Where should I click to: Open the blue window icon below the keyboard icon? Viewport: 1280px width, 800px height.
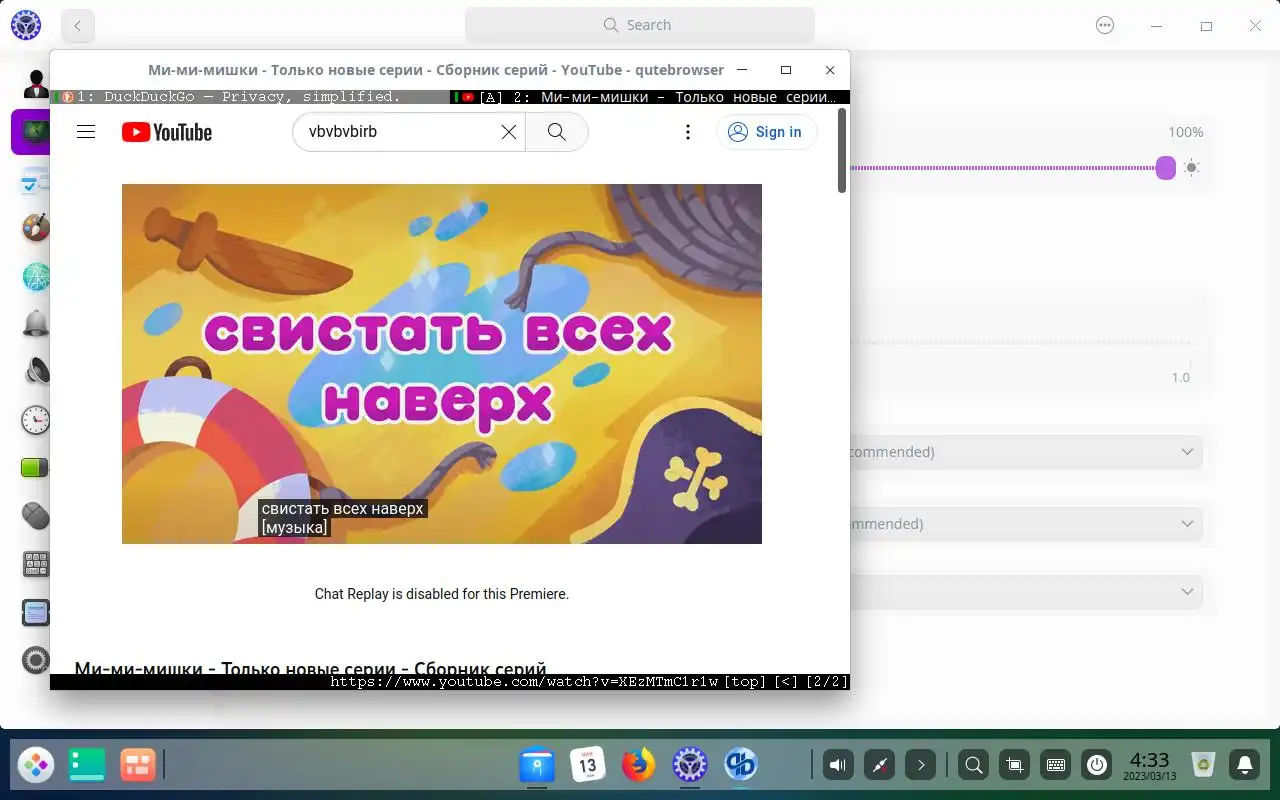(36, 612)
